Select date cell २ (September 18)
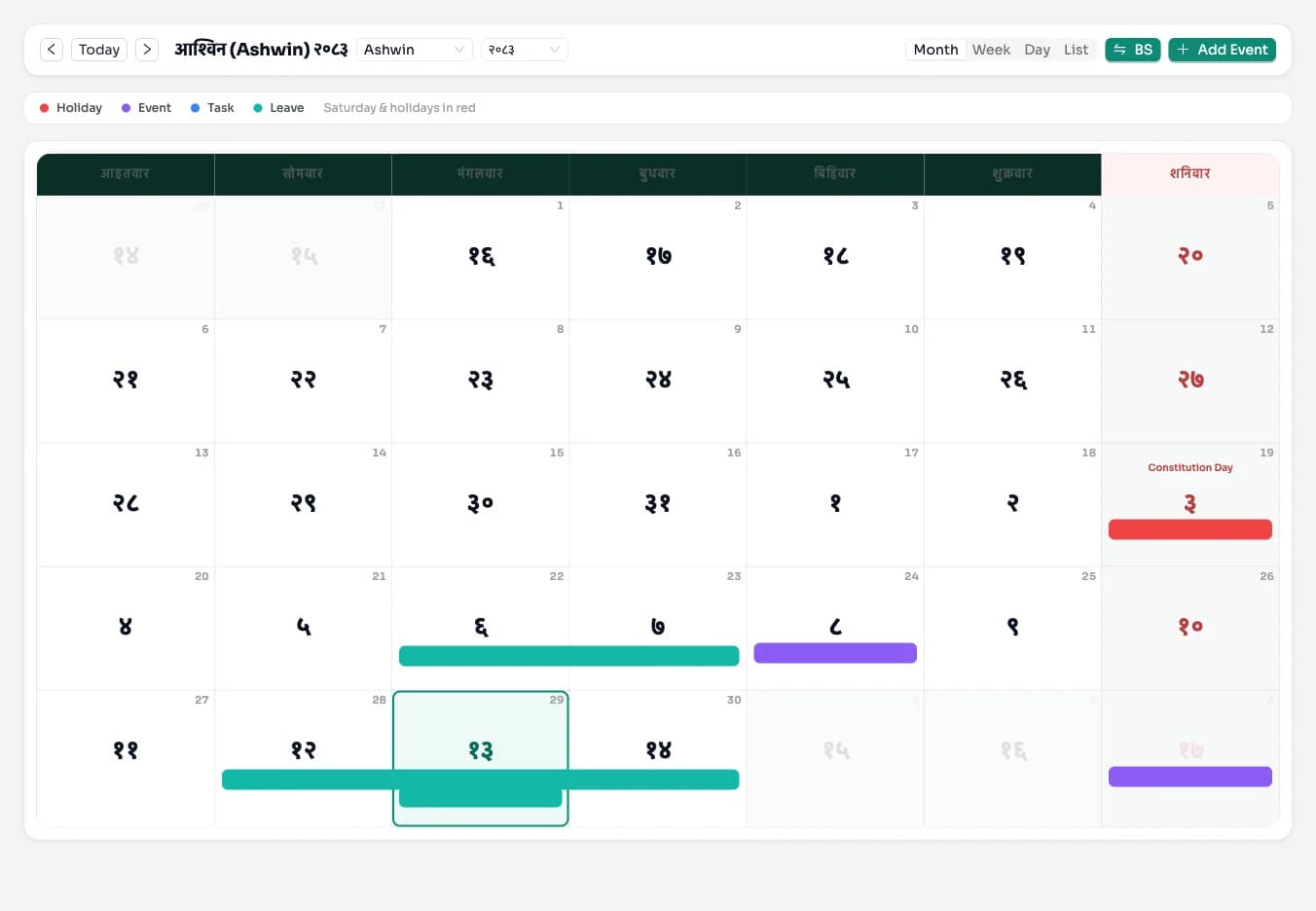 [x=1012, y=504]
